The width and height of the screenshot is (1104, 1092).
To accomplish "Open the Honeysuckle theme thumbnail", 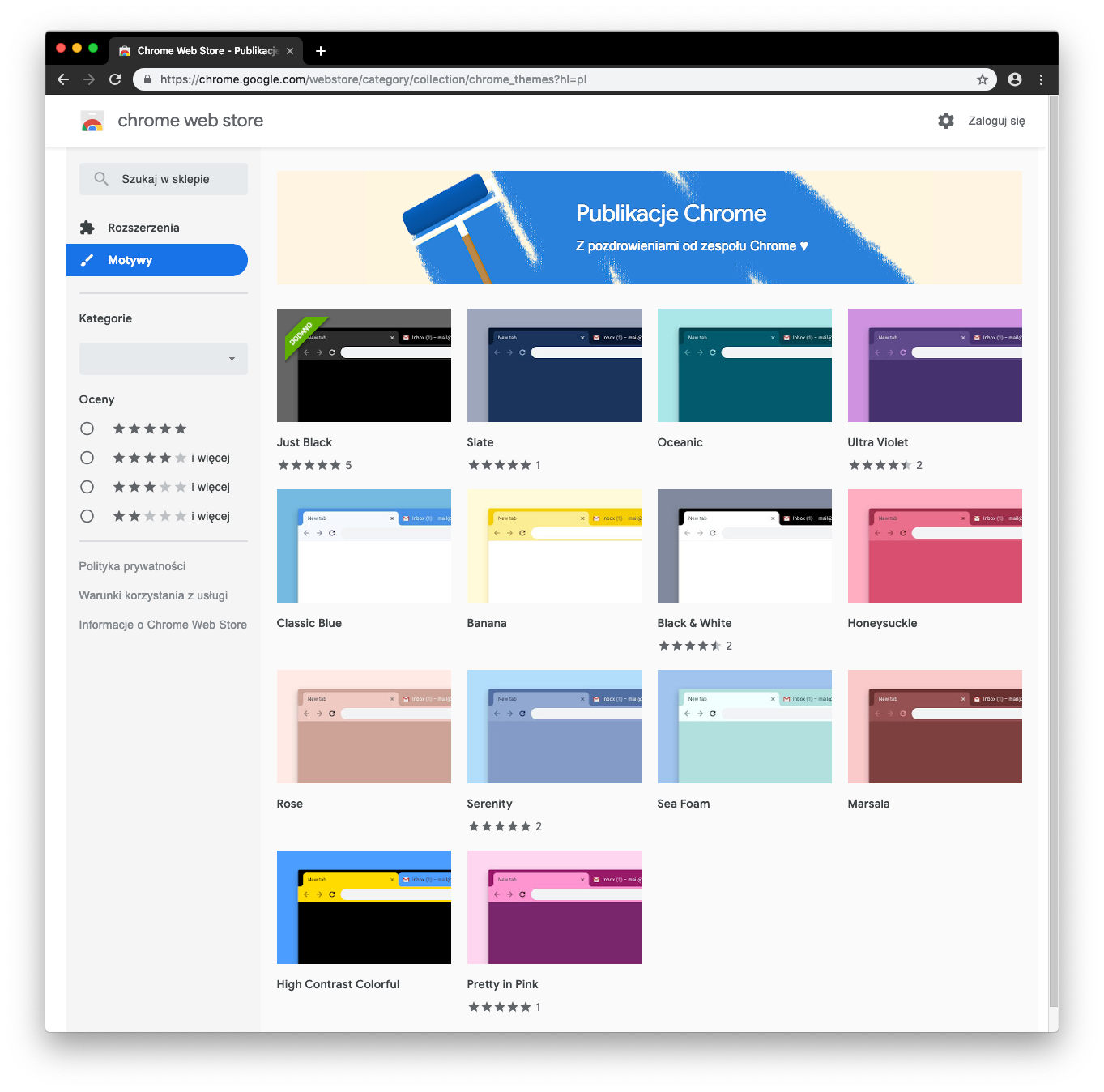I will pyautogui.click(x=935, y=546).
